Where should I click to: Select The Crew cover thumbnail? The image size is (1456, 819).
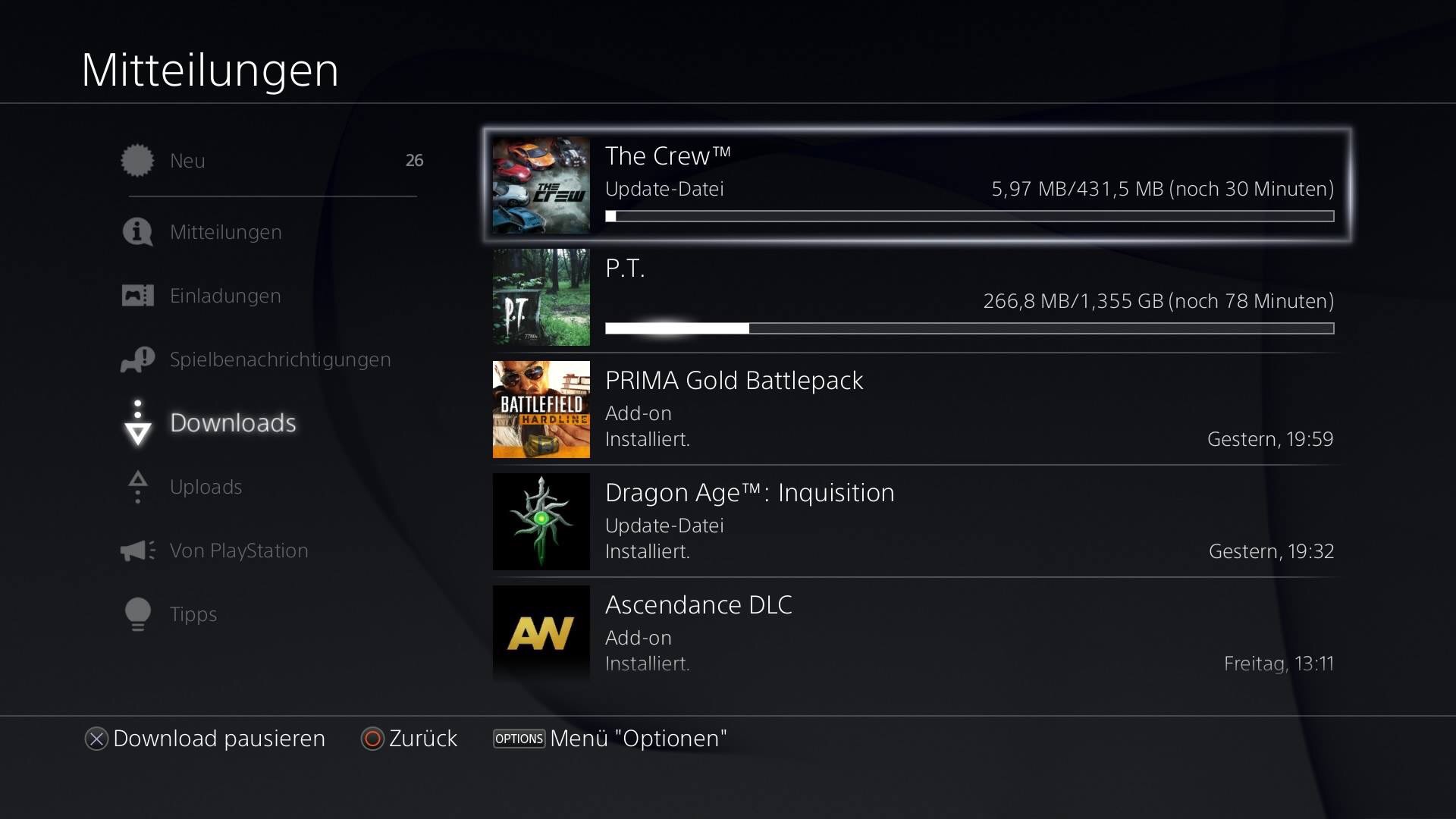(x=541, y=185)
